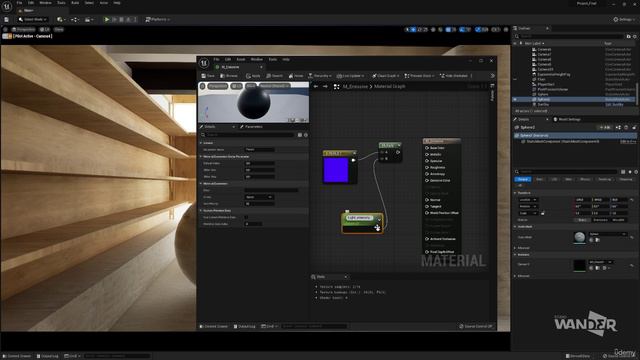The width and height of the screenshot is (640, 360).
Task: Open the Build menu in main editor
Action: [75, 3]
